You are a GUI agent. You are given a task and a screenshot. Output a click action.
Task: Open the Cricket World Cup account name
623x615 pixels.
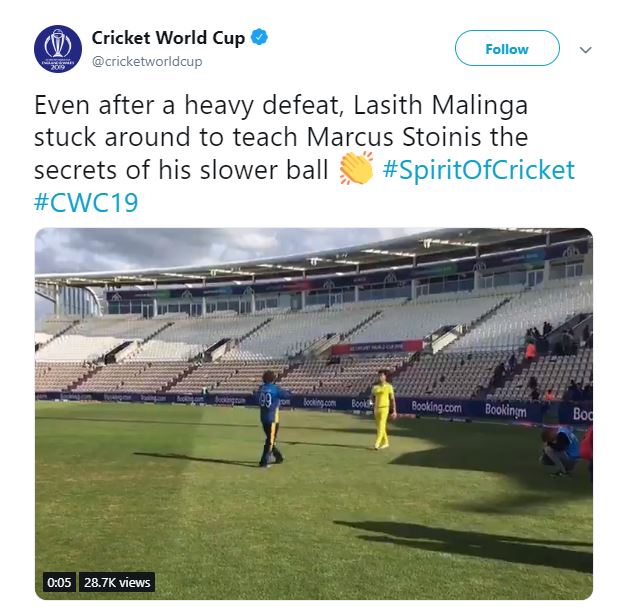(168, 38)
